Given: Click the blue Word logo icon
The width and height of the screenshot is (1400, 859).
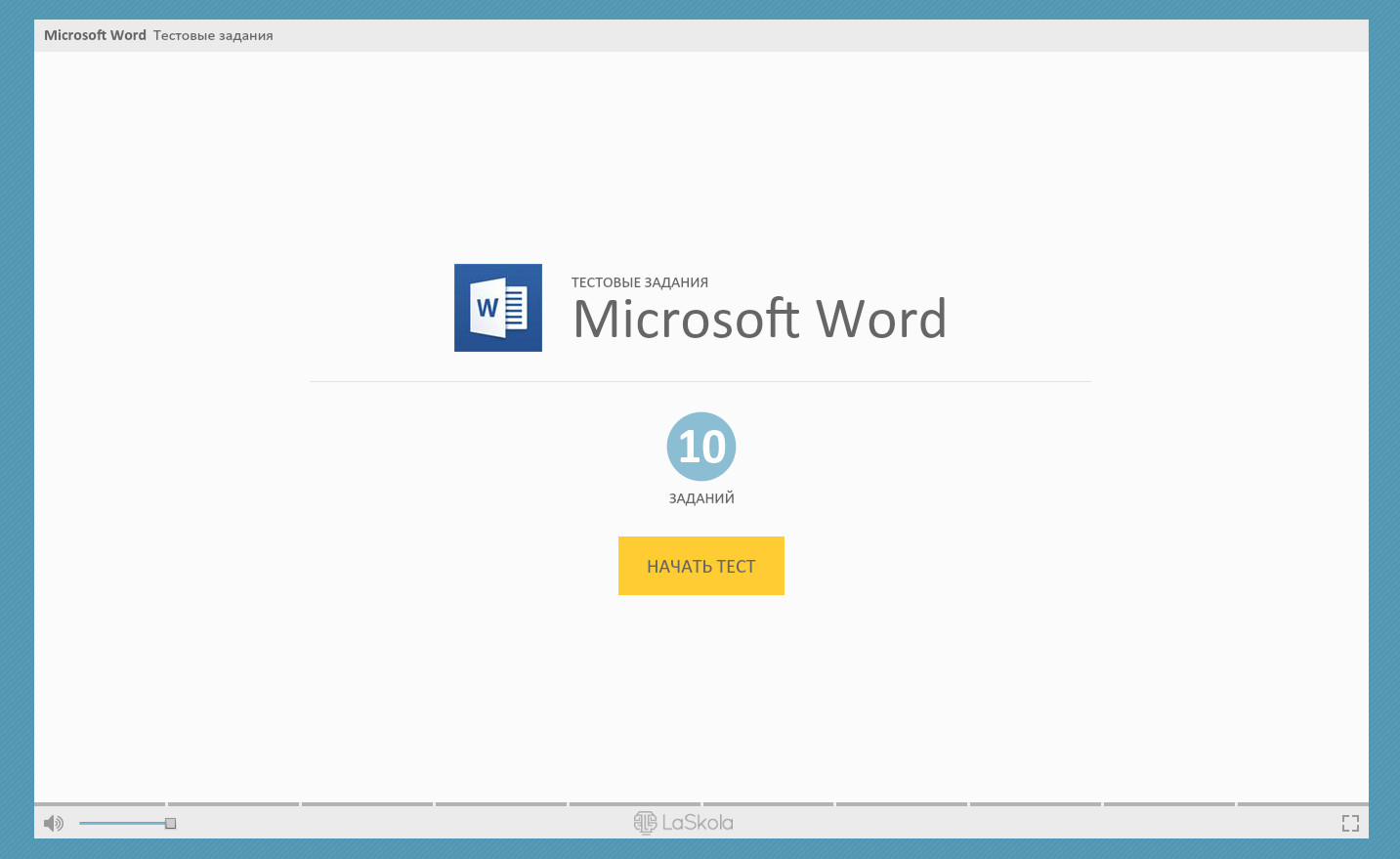Looking at the screenshot, I should click(x=497, y=308).
